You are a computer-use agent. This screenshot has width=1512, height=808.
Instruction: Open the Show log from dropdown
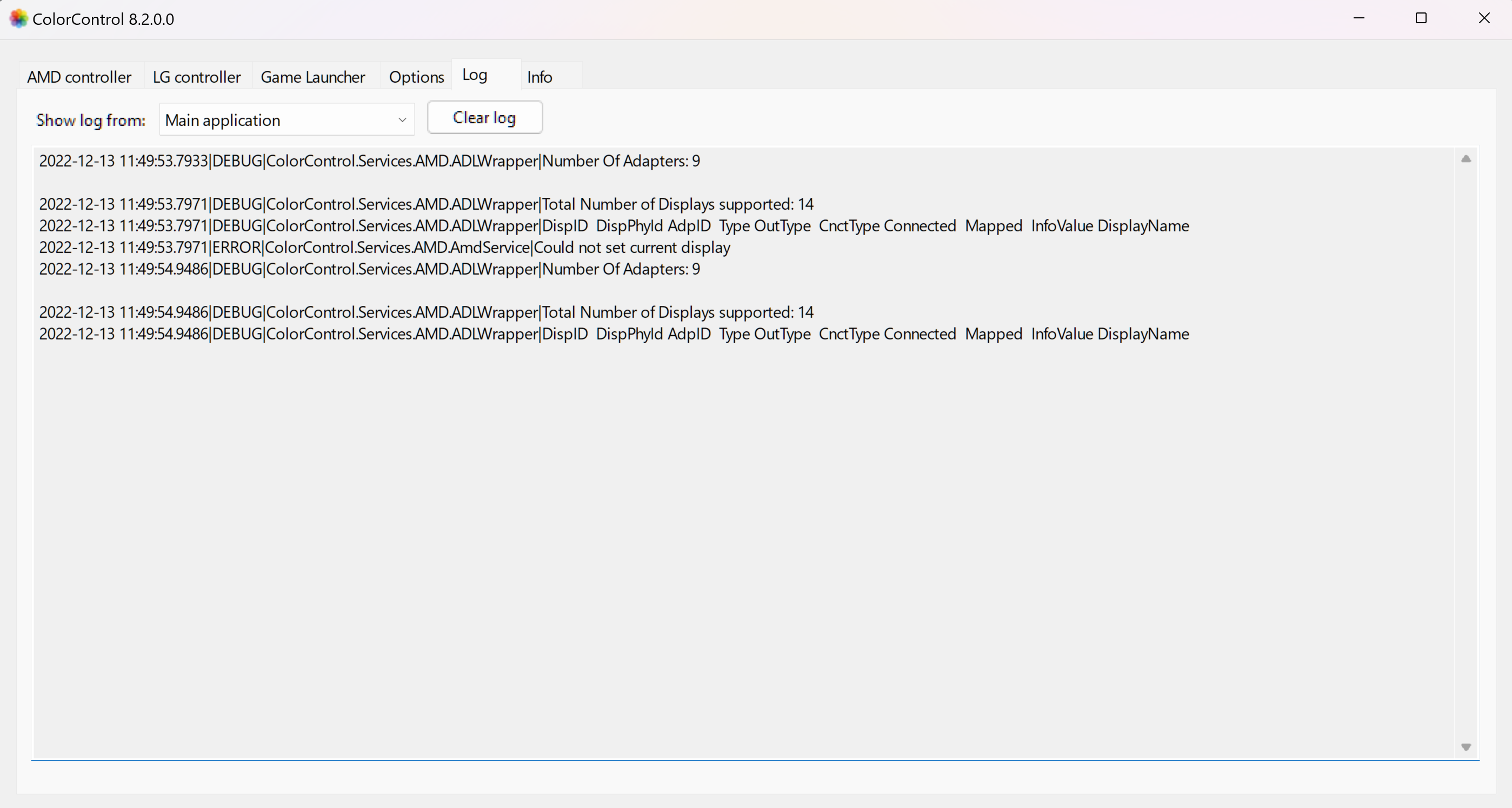point(287,119)
